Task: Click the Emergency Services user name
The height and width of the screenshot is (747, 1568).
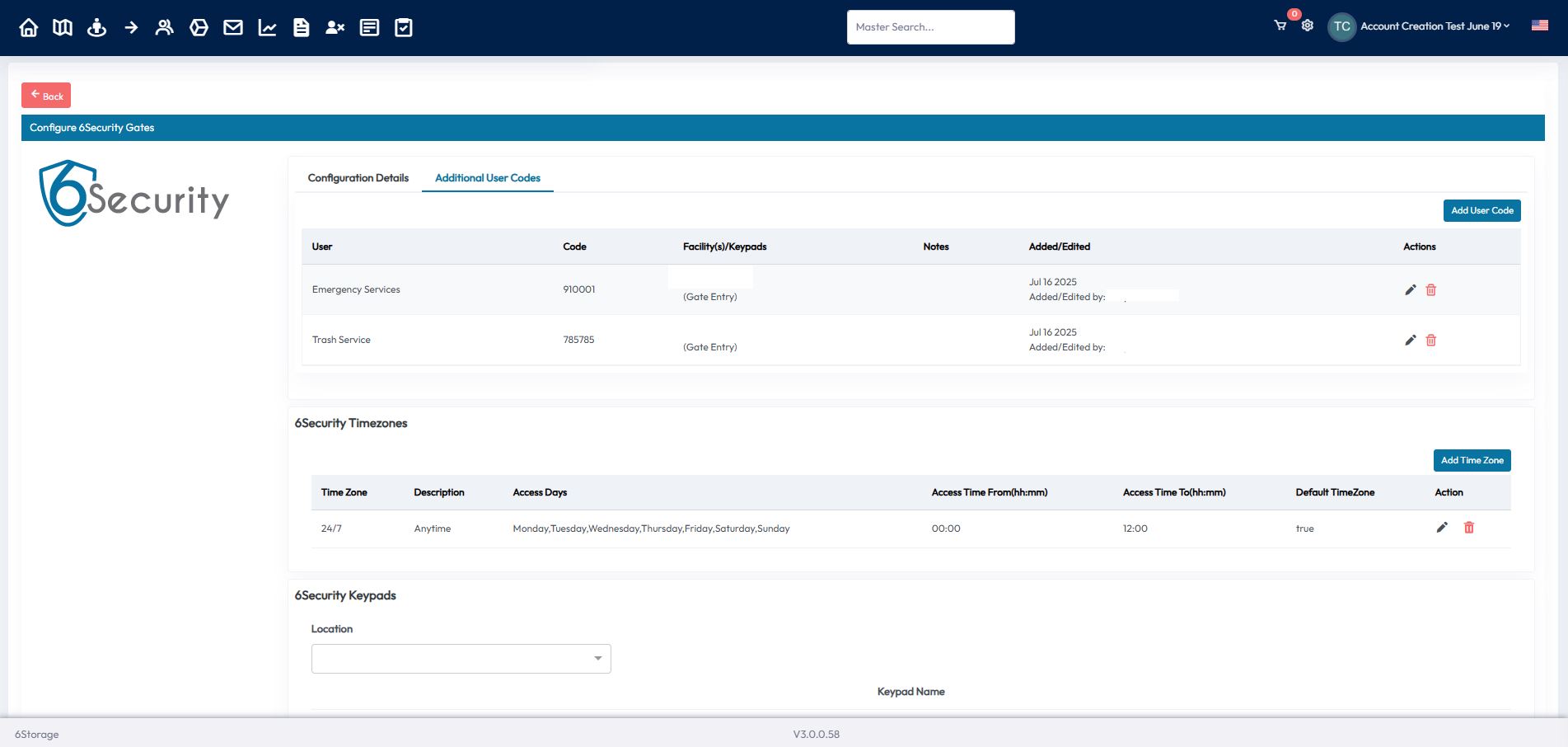Action: point(356,289)
